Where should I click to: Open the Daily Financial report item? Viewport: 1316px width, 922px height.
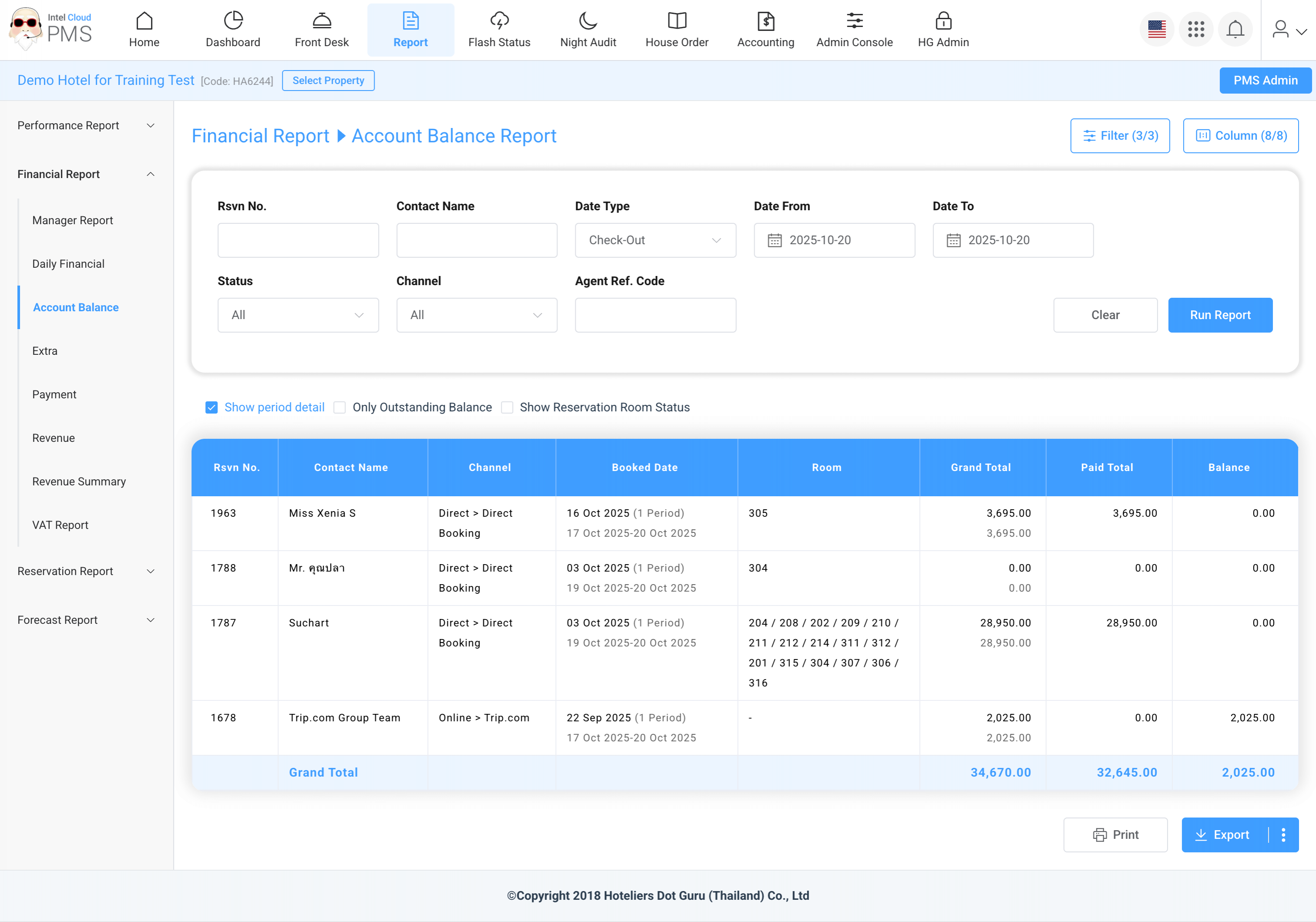(x=68, y=264)
